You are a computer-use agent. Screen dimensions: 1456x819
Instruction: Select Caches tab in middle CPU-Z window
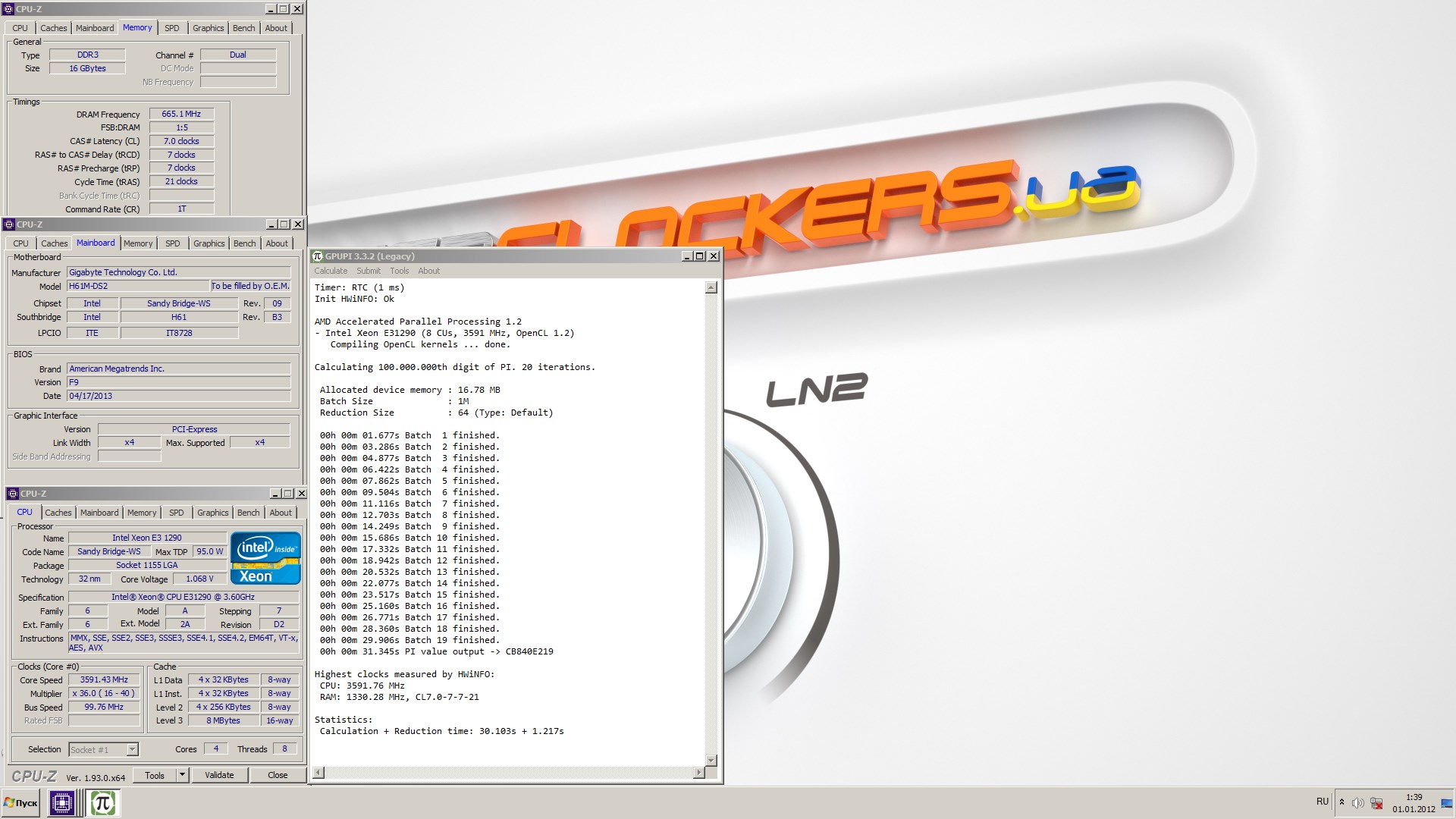(x=55, y=243)
